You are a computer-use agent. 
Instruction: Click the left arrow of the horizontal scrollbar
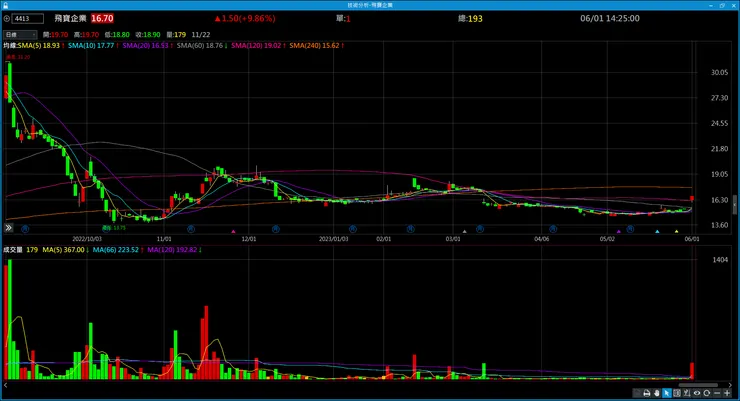(x=5, y=385)
